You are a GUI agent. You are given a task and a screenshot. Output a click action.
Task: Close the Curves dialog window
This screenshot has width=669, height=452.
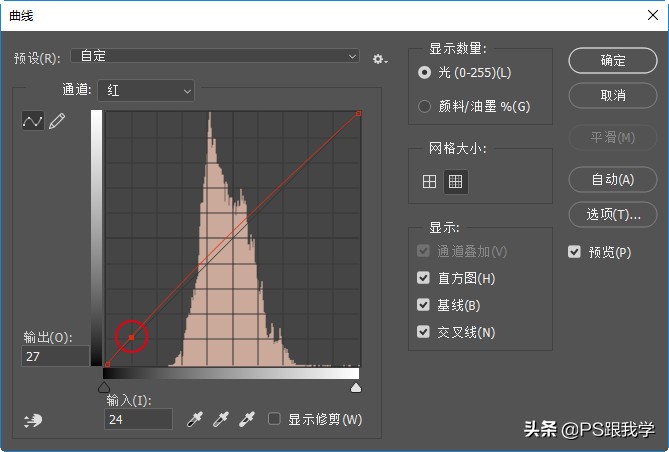[652, 15]
